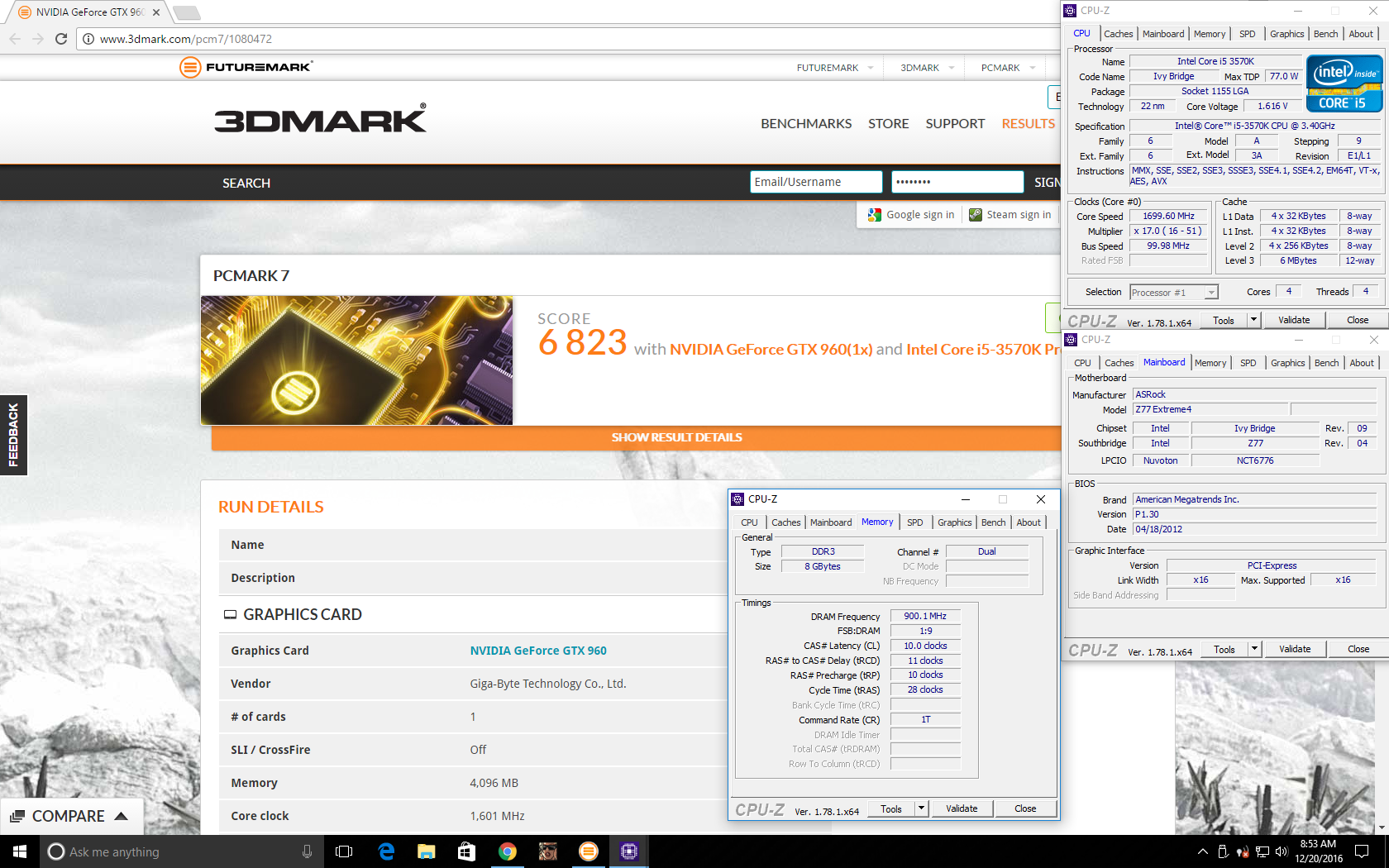1389x868 pixels.
Task: Switch to SPD tab in Memory CPU-Z window
Action: pyautogui.click(x=914, y=522)
